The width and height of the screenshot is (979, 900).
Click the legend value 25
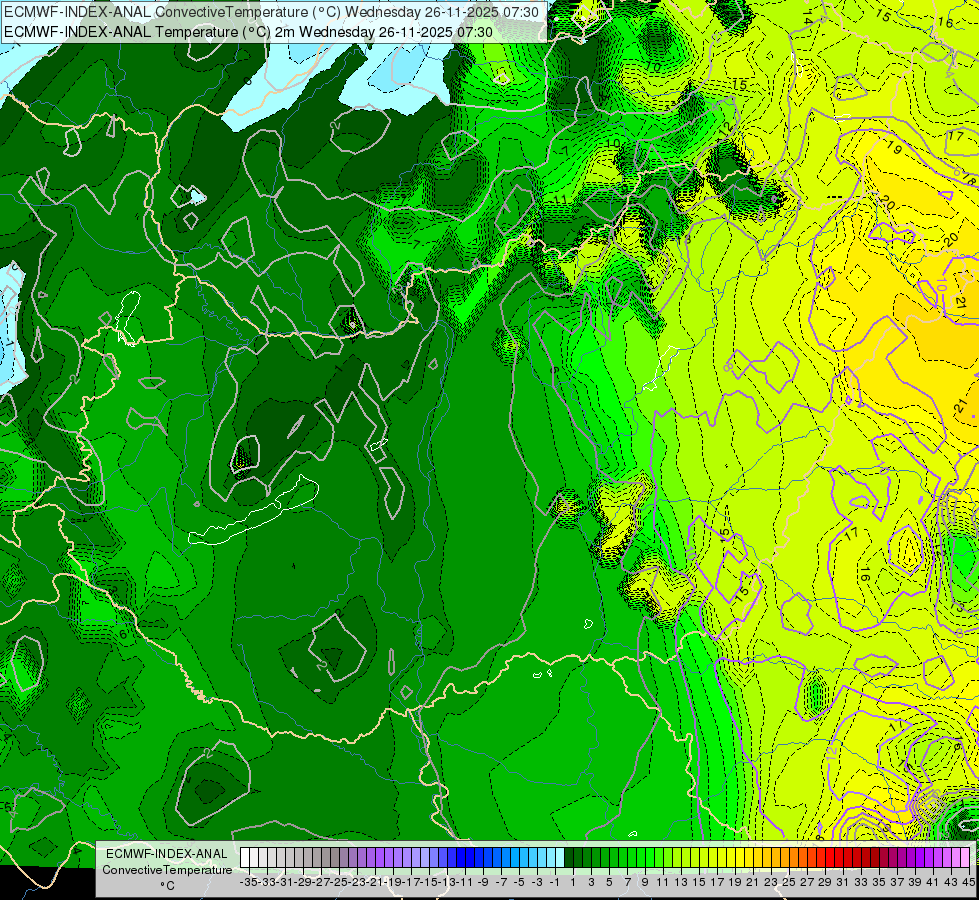coord(790,882)
